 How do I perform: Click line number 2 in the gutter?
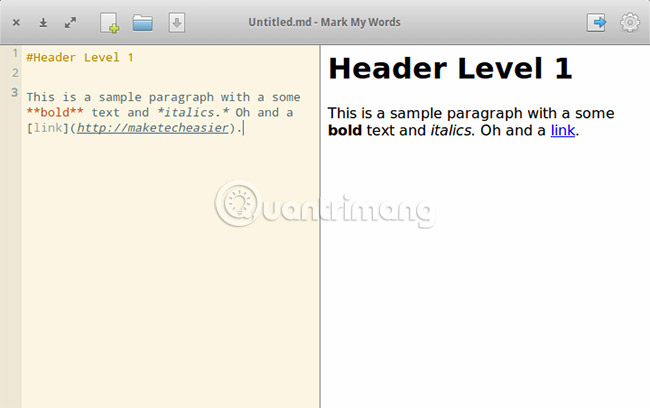(x=15, y=73)
